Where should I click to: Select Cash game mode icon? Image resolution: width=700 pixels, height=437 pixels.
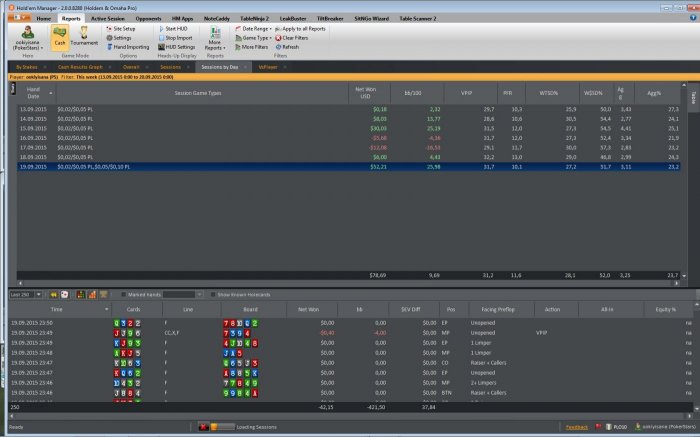[60, 37]
